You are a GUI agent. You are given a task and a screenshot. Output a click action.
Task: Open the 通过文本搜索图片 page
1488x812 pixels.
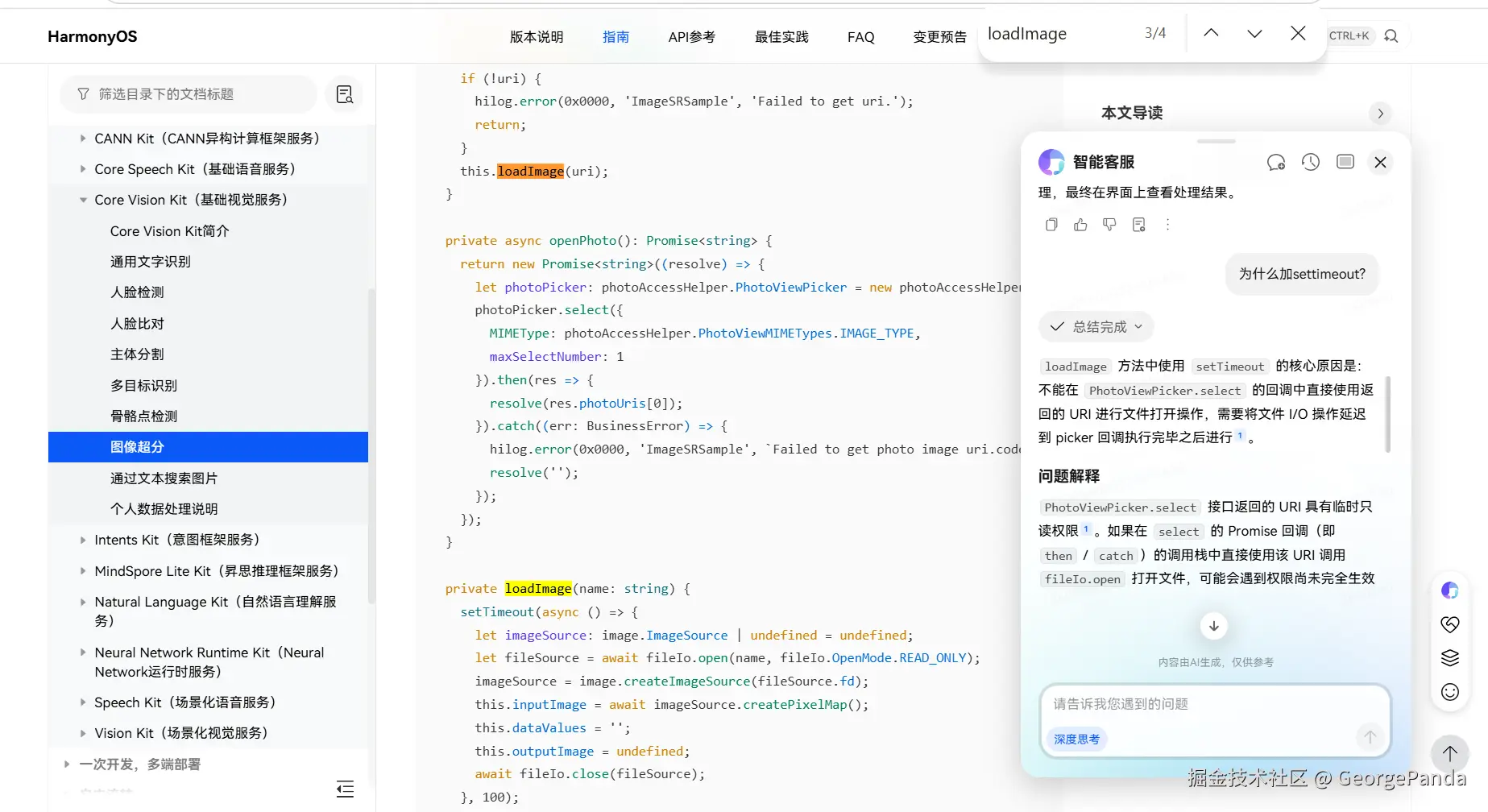tap(164, 478)
